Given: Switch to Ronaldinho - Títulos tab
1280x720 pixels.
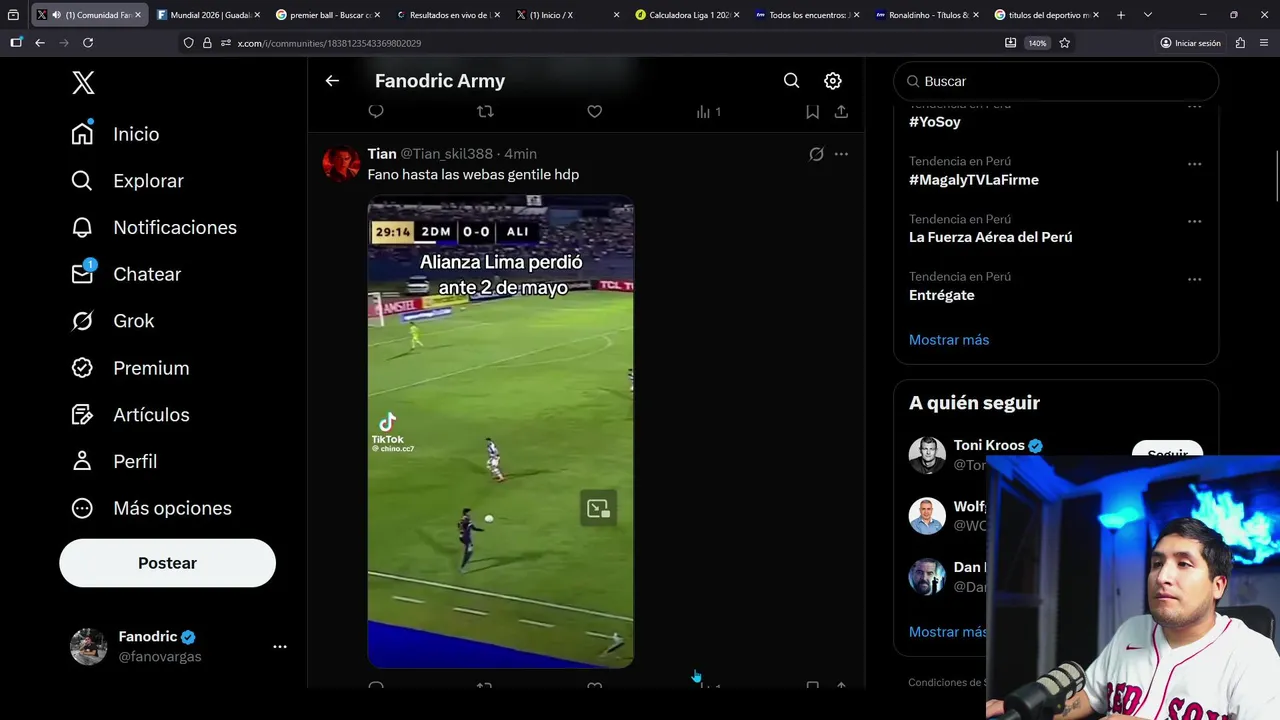Looking at the screenshot, I should [926, 15].
